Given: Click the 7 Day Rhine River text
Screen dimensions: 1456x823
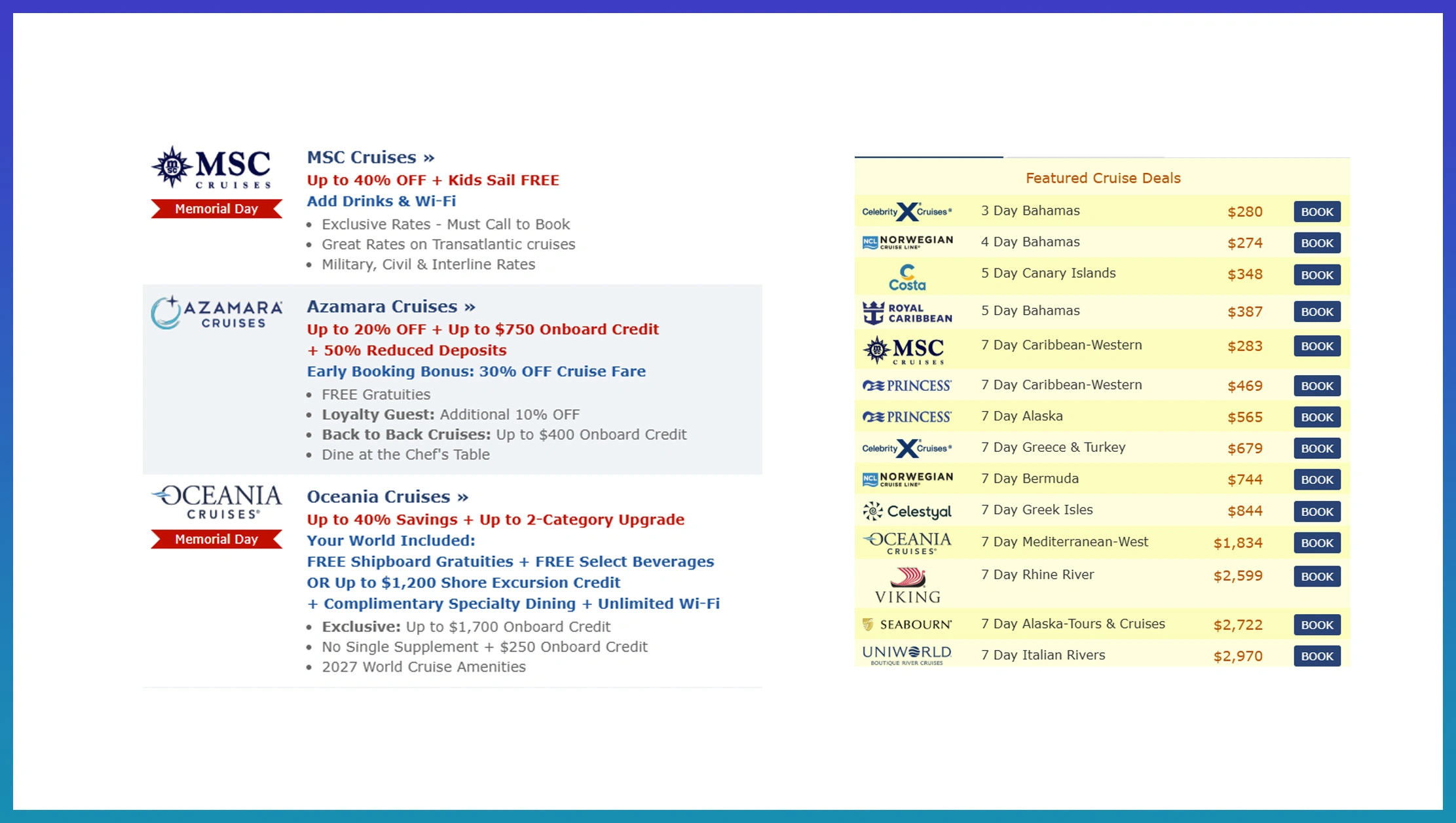Looking at the screenshot, I should click(1037, 574).
